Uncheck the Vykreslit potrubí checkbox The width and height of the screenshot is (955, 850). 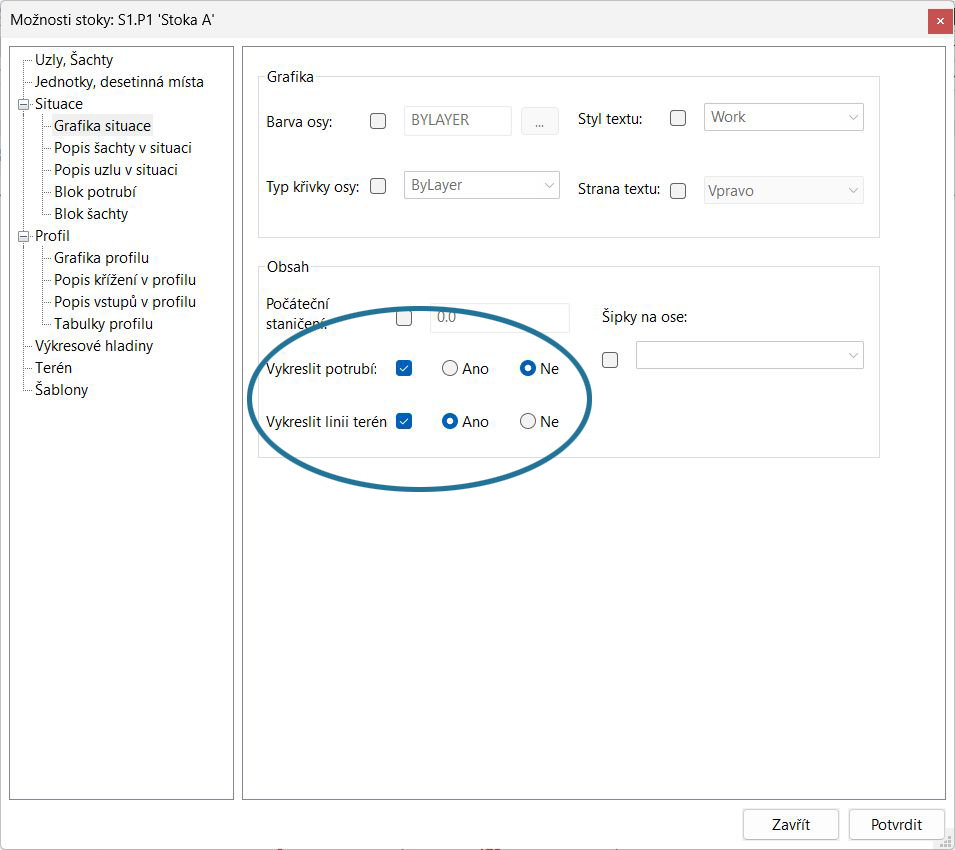pos(404,368)
